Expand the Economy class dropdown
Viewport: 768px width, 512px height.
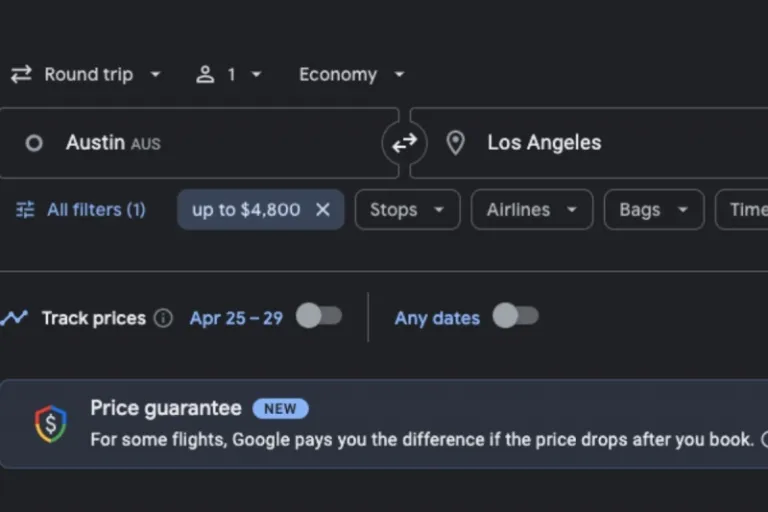pos(352,75)
